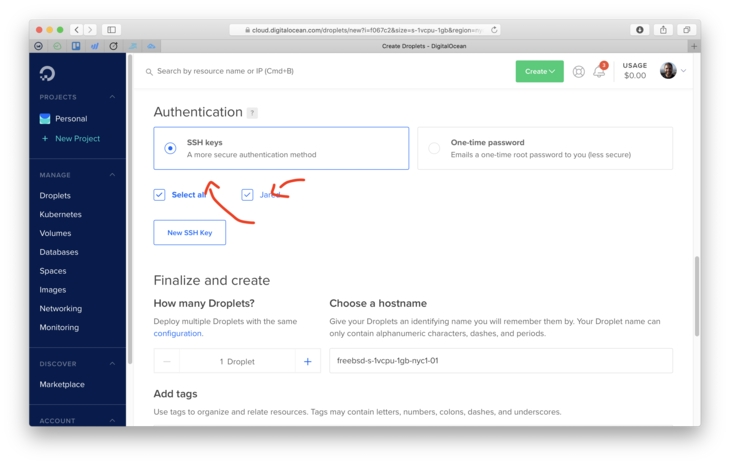Click the DigitalOcean logo in sidebar

pos(47,73)
